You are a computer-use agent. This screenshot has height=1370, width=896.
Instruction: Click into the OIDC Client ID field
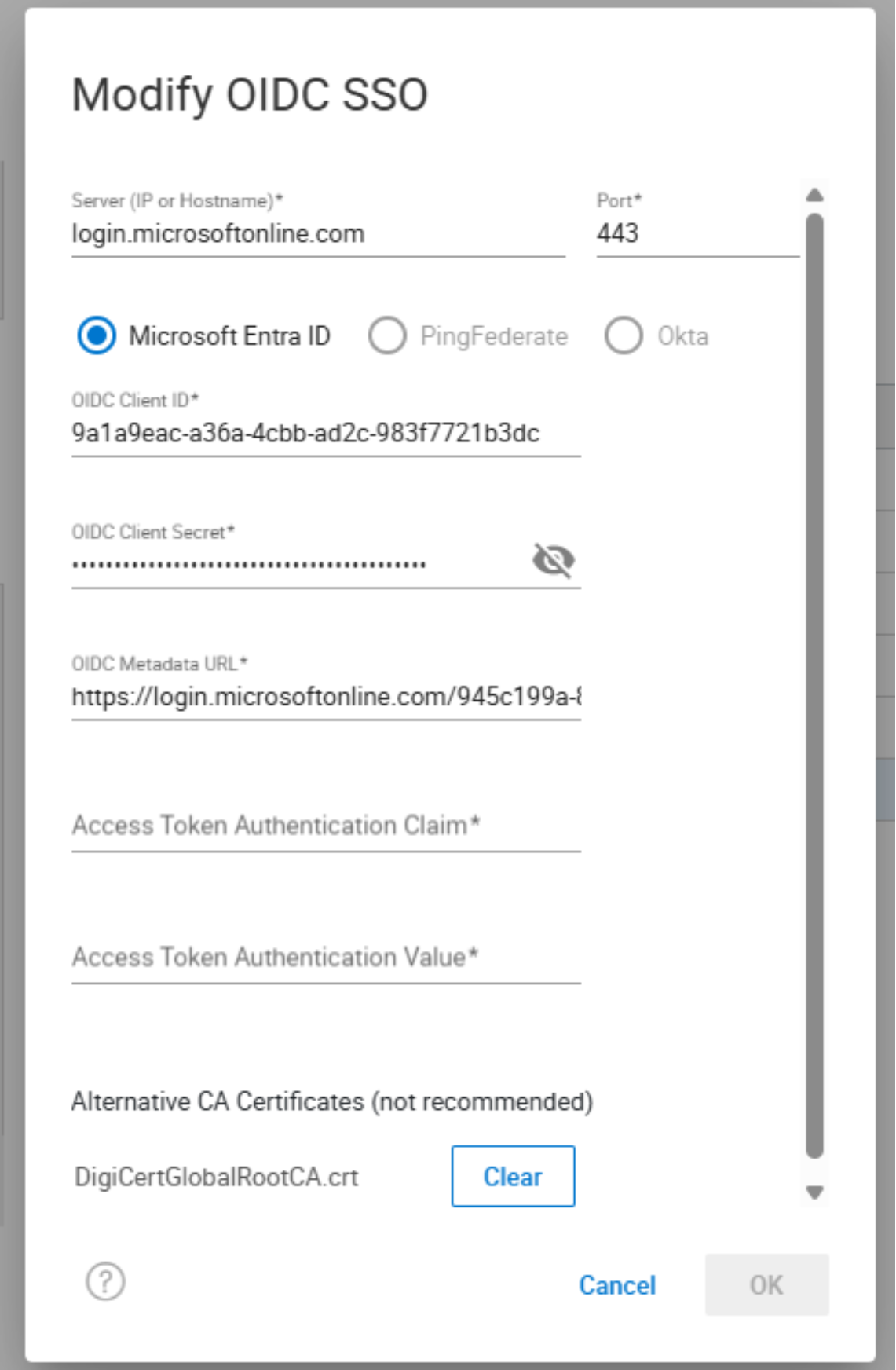[326, 434]
